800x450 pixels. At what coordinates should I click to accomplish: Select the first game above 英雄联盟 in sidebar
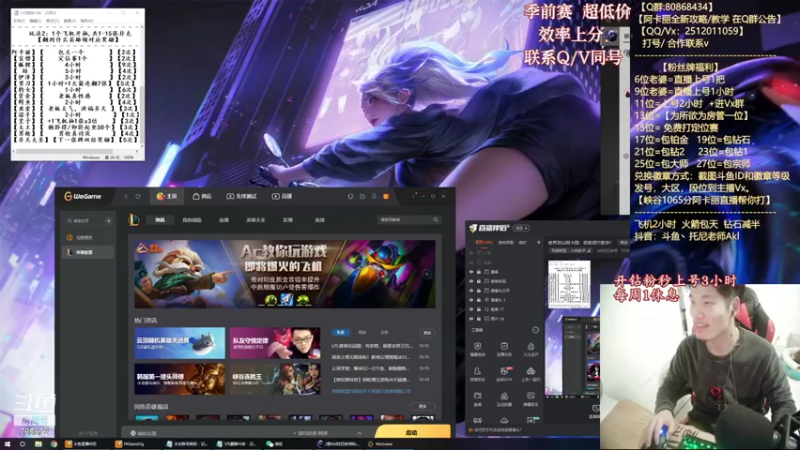tap(88, 238)
